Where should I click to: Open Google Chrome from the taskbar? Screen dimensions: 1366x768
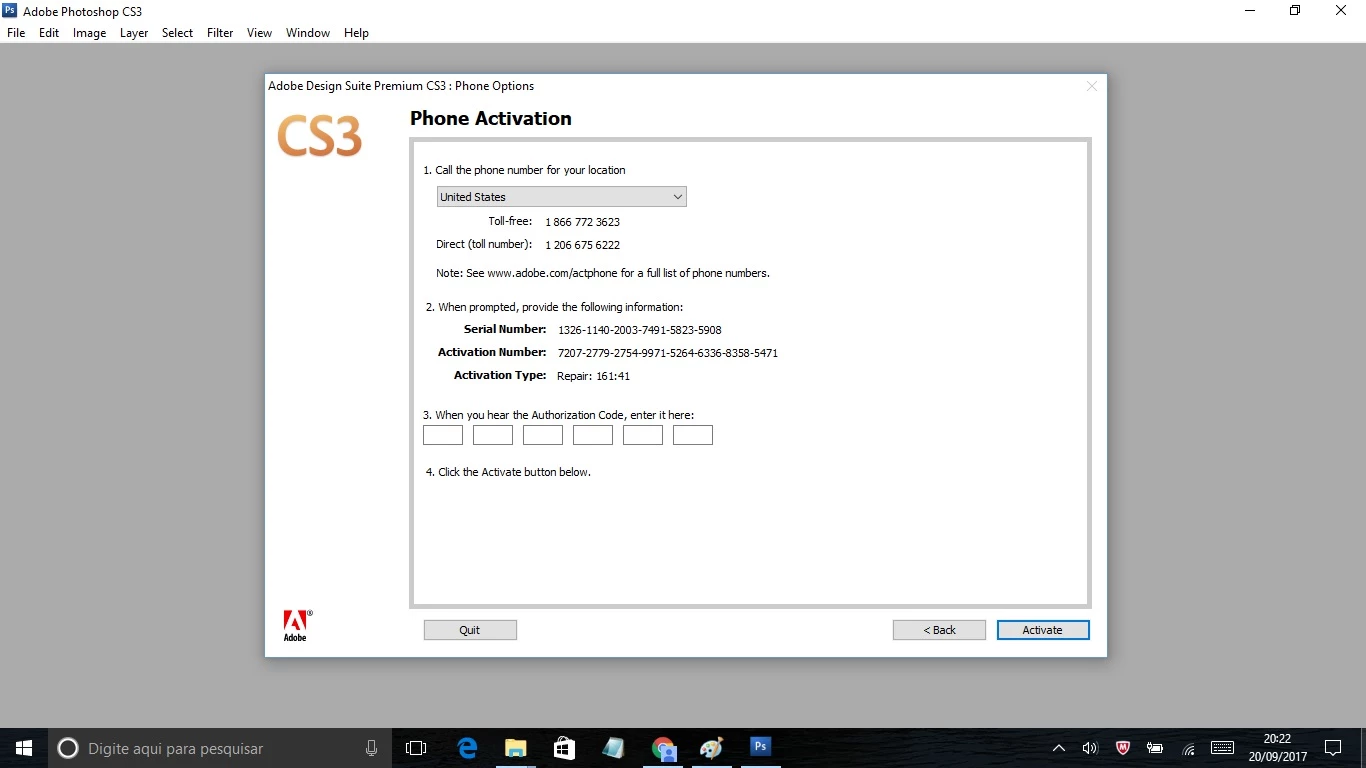pos(663,748)
